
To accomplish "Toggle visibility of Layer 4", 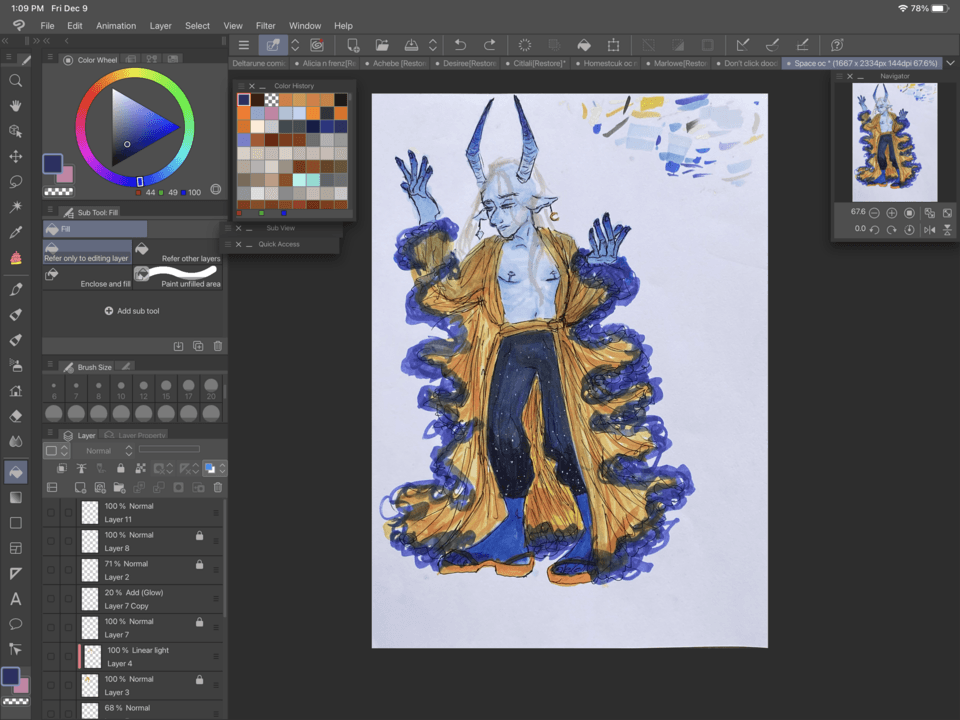I will [51, 656].
